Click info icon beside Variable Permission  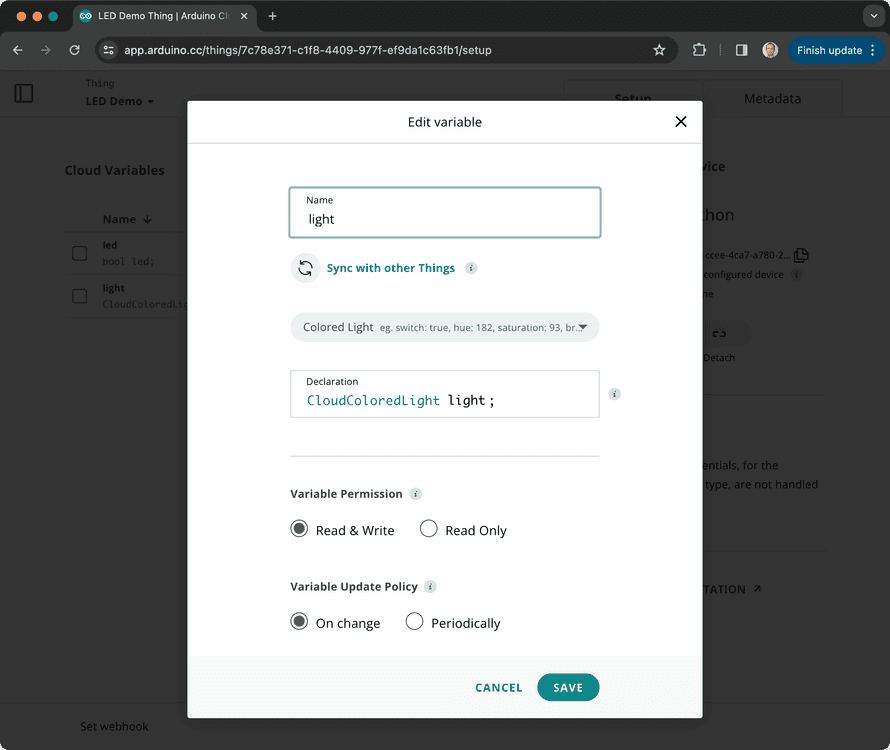coord(416,494)
